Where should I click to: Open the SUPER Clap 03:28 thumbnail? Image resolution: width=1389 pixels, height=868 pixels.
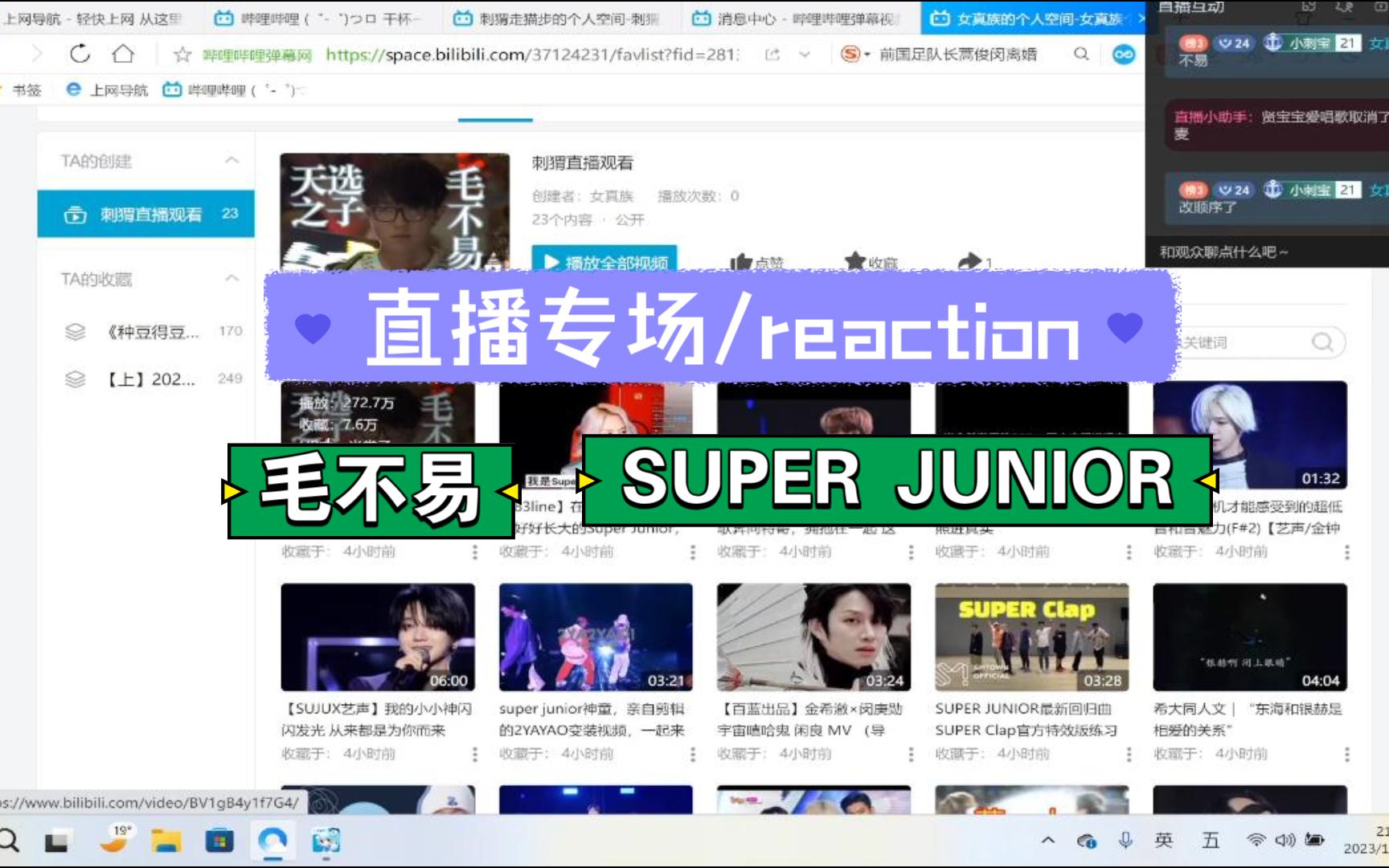pyautogui.click(x=1032, y=637)
